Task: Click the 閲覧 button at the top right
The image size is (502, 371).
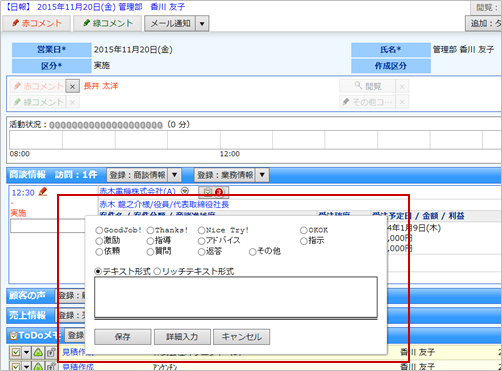Action: [x=486, y=7]
